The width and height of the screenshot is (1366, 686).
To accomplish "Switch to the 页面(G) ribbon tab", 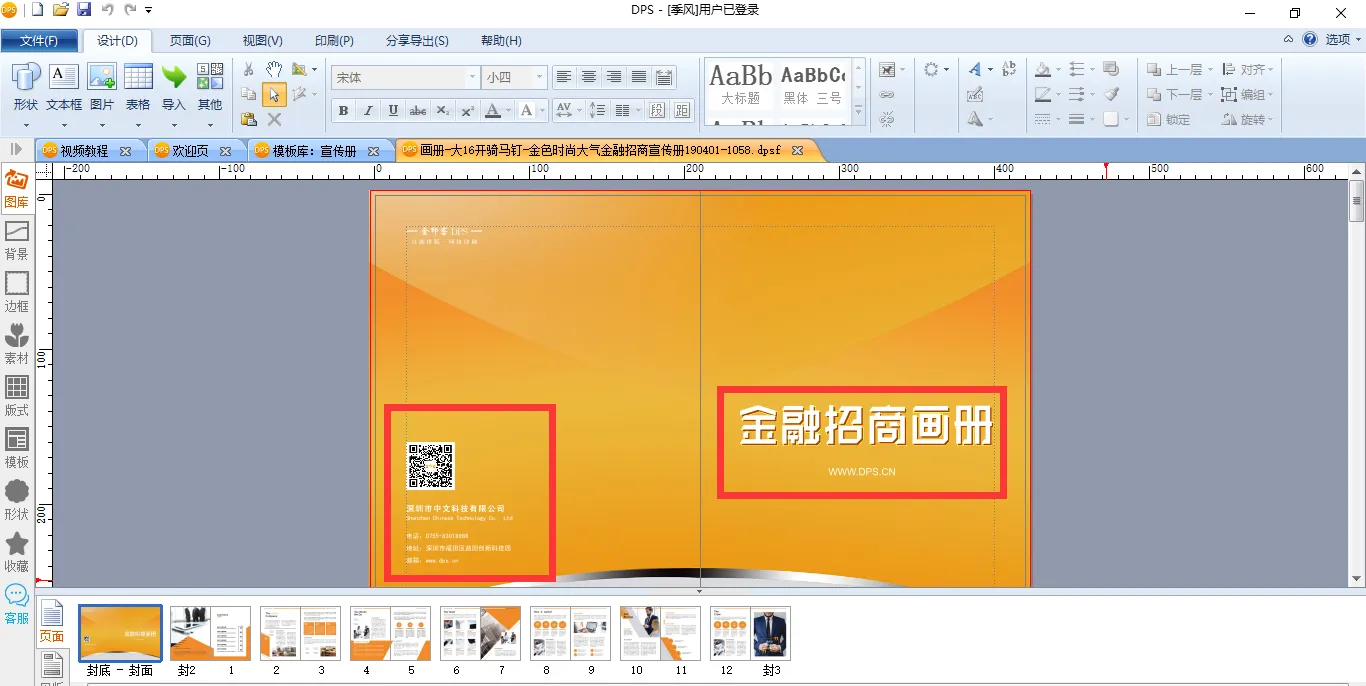I will point(190,41).
